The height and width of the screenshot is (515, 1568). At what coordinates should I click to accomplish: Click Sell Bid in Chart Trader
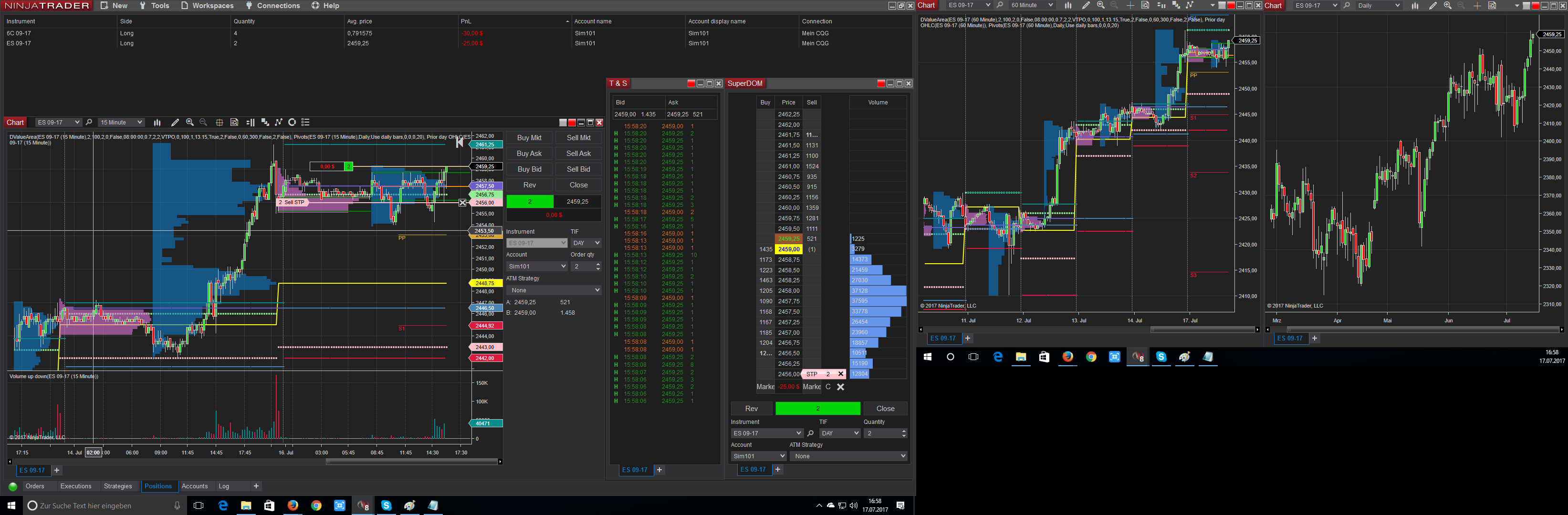click(x=578, y=170)
